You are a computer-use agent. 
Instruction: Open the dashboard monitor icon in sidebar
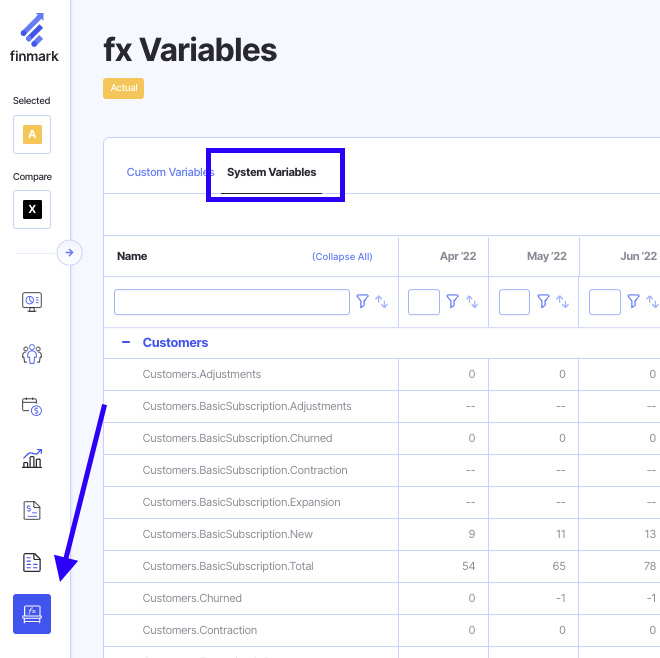click(x=32, y=301)
